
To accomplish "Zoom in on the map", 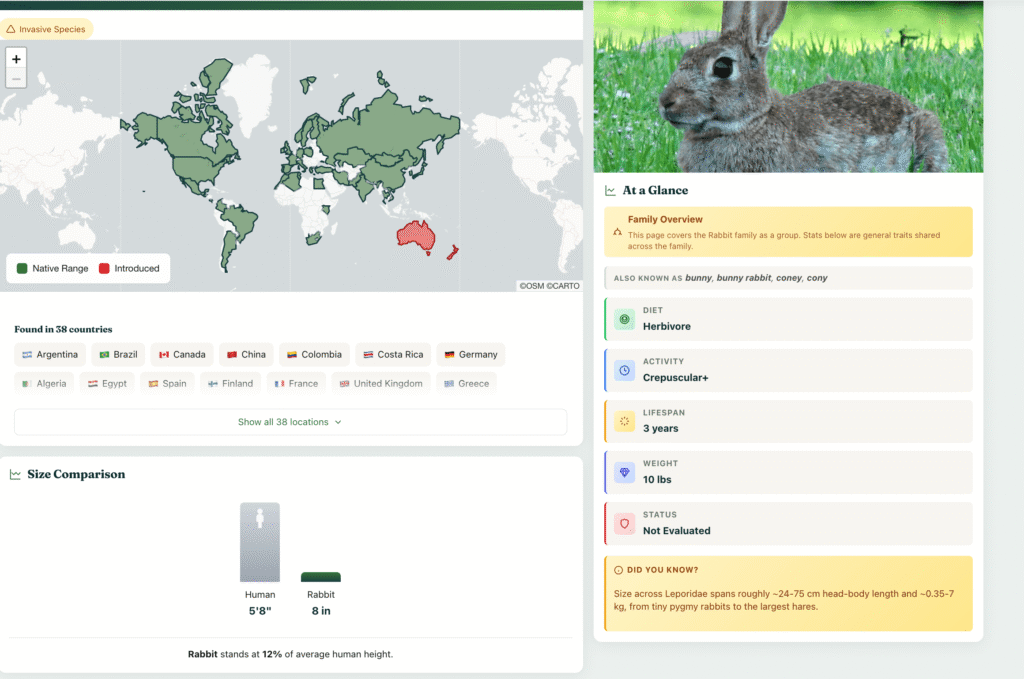I will 16,59.
